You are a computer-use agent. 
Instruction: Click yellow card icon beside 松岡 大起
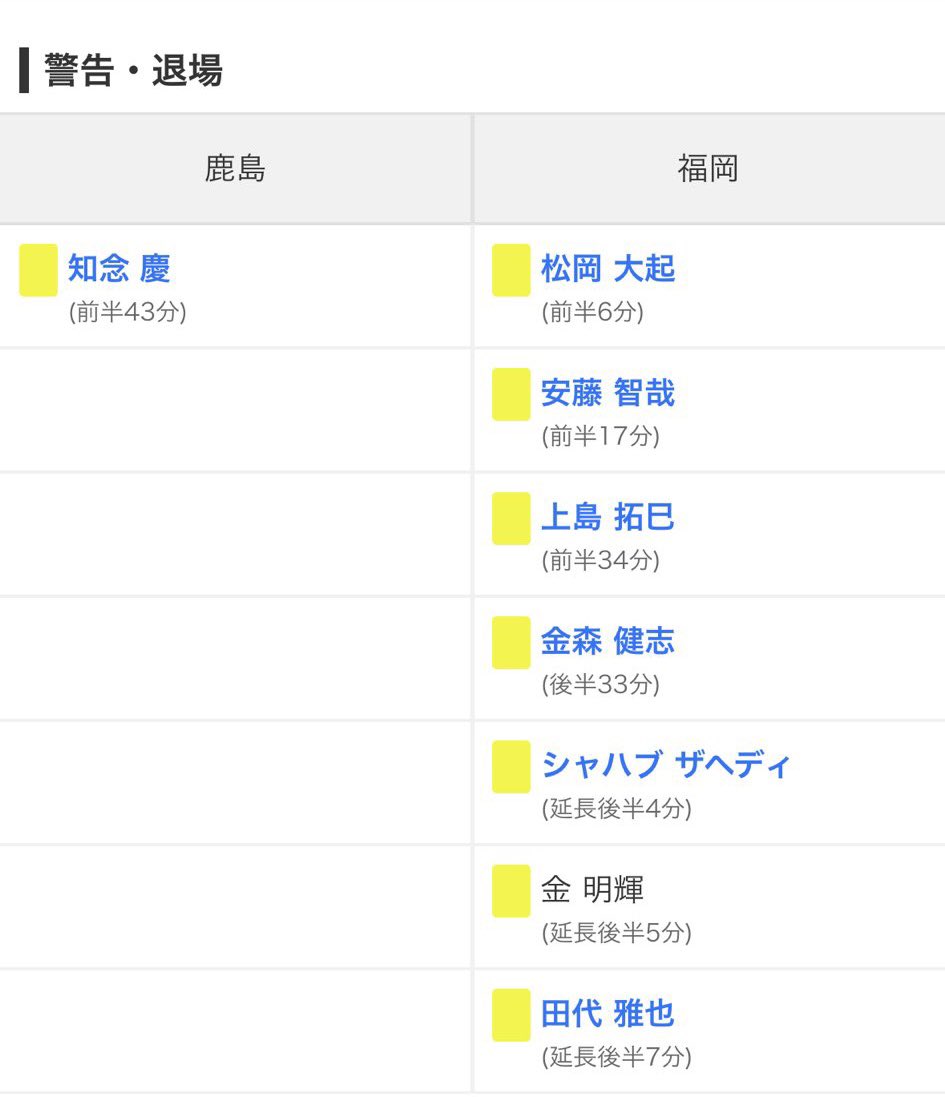[511, 270]
